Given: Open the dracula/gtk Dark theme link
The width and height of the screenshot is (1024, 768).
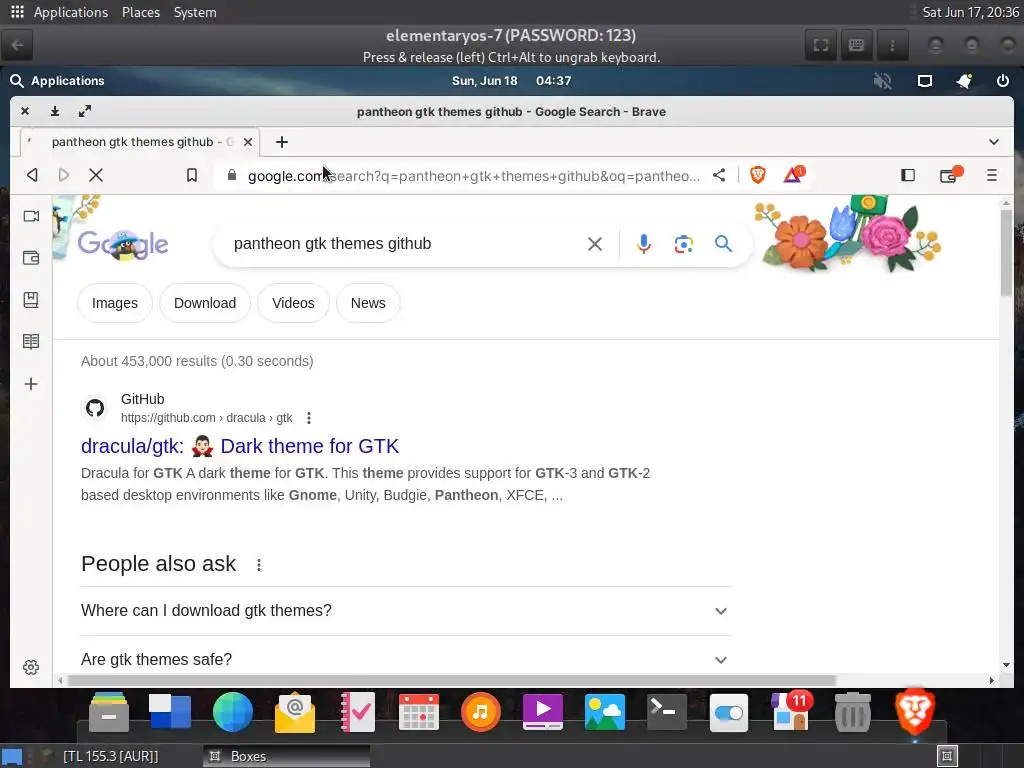Looking at the screenshot, I should pos(240,446).
